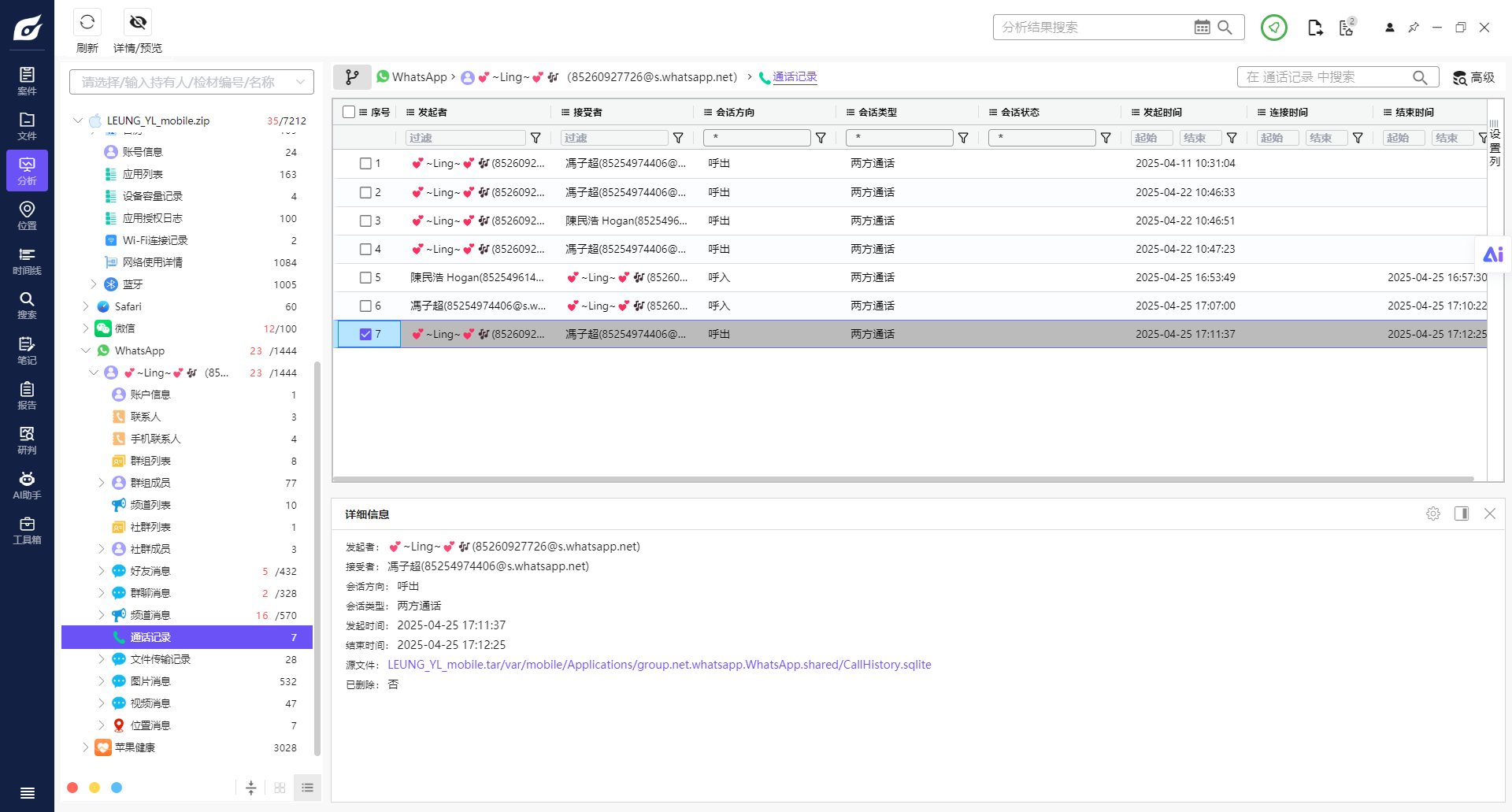Click the floating Ai button at right edge

[1493, 254]
